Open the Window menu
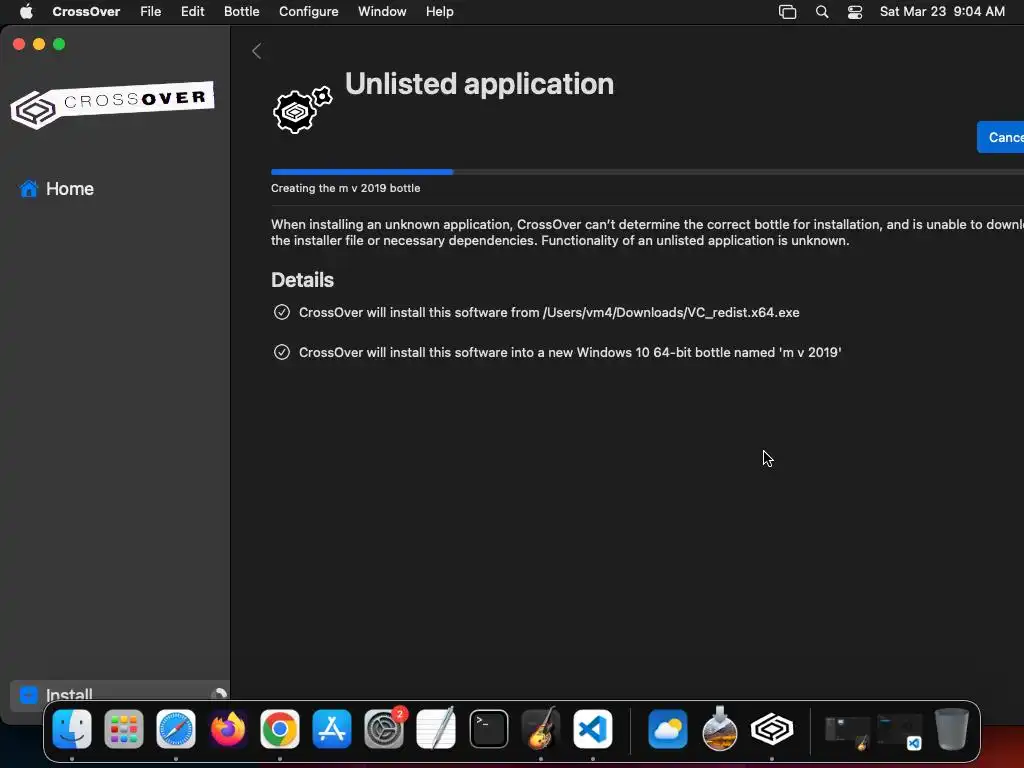This screenshot has width=1024, height=768. (x=382, y=11)
